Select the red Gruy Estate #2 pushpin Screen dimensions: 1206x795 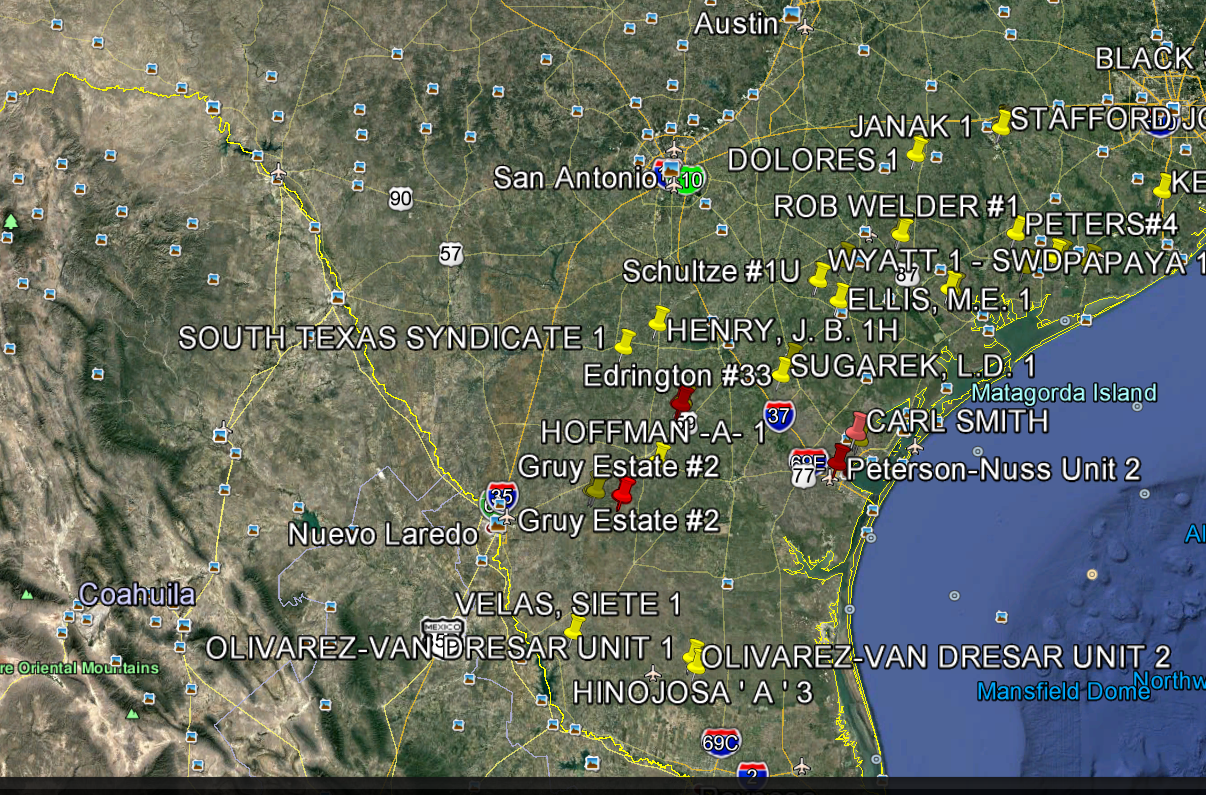[x=624, y=492]
